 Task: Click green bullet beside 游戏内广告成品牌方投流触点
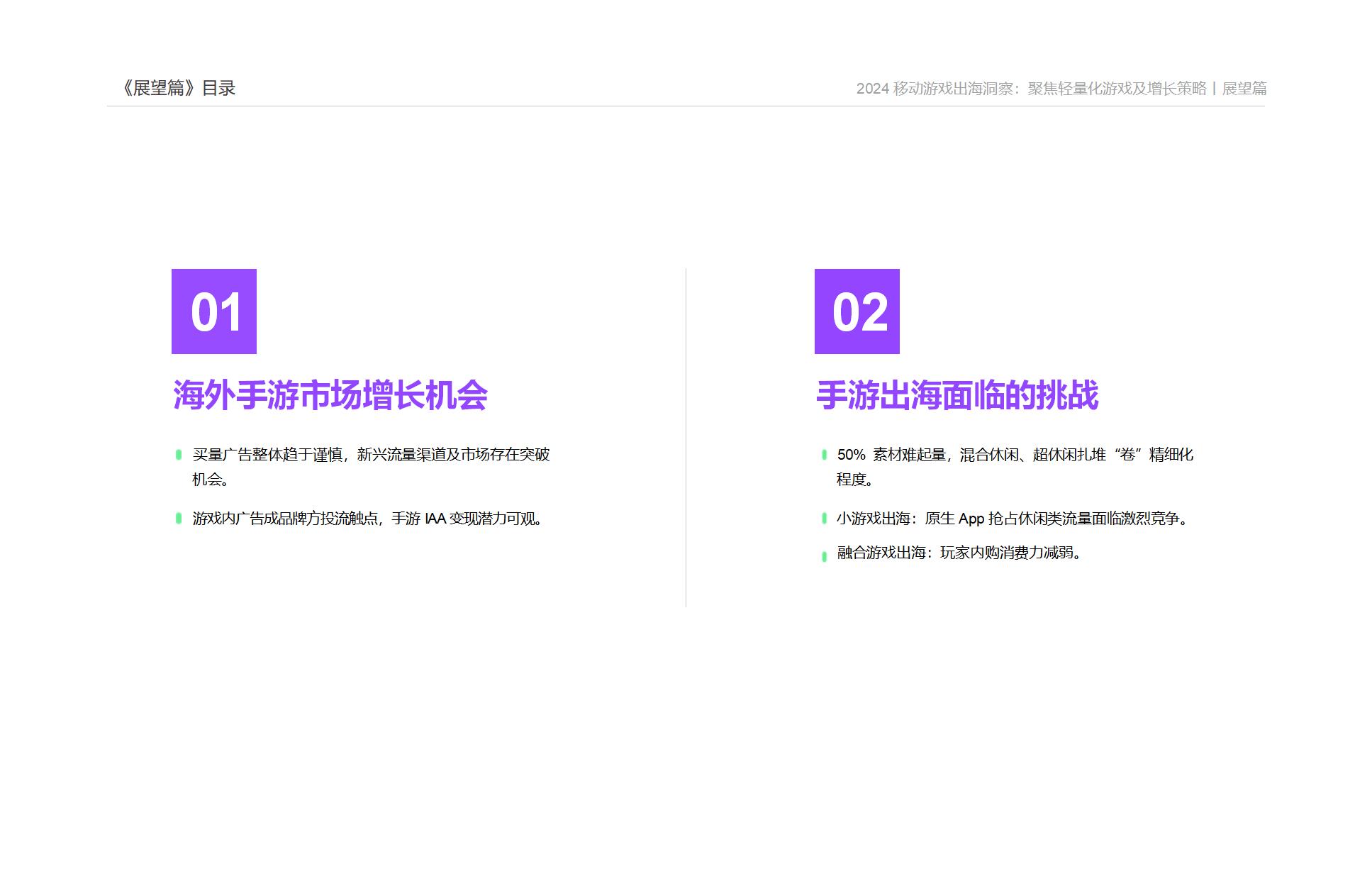(x=179, y=519)
